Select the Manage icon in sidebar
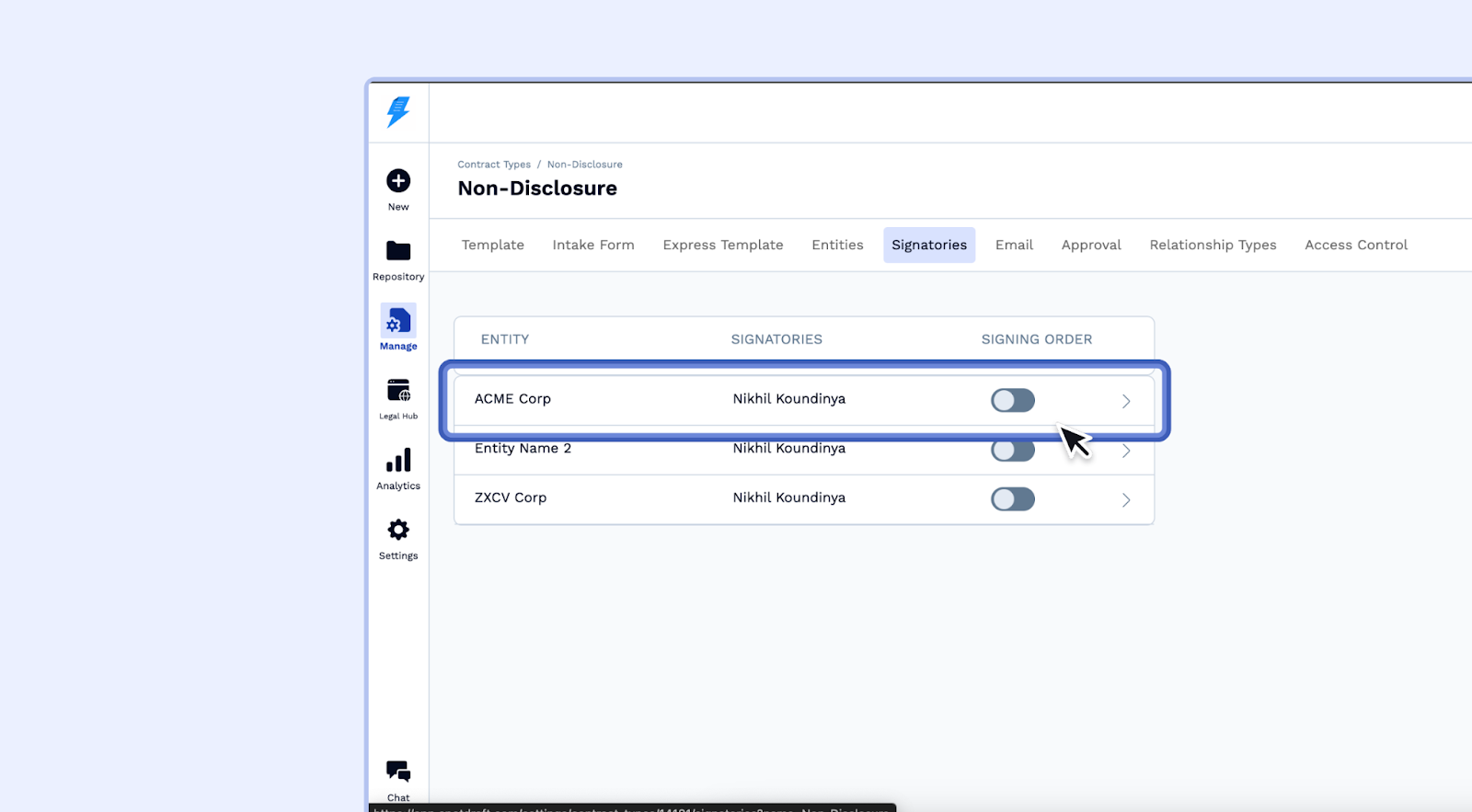This screenshot has width=1472, height=812. [398, 322]
